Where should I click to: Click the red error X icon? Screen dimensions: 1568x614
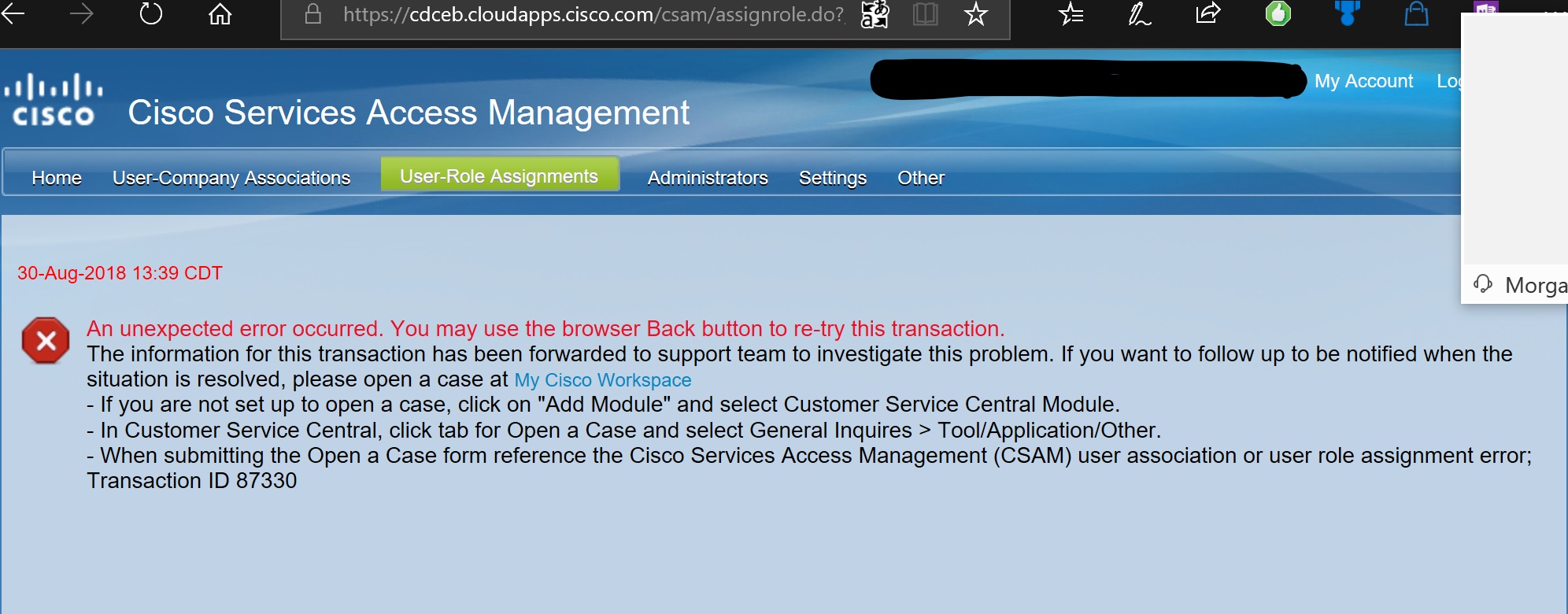(x=46, y=341)
